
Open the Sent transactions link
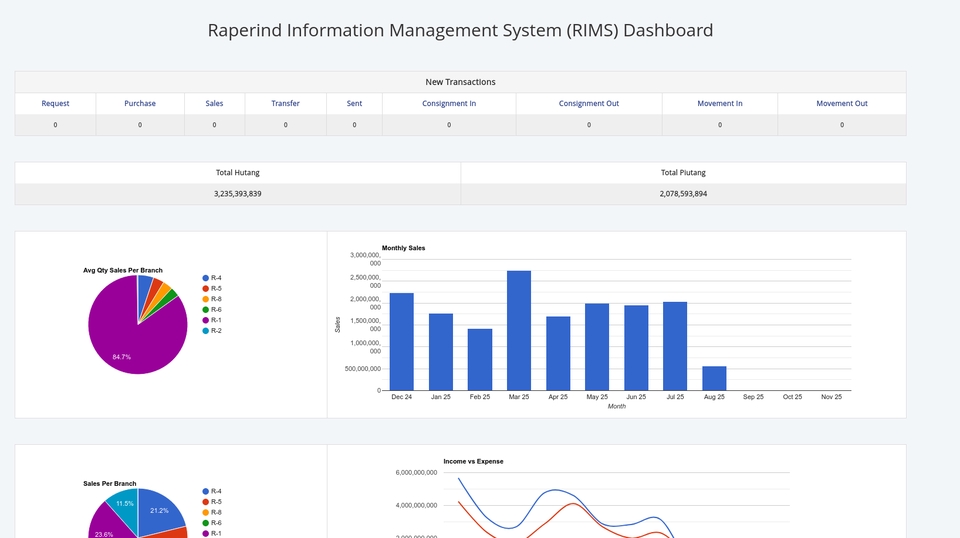point(354,103)
